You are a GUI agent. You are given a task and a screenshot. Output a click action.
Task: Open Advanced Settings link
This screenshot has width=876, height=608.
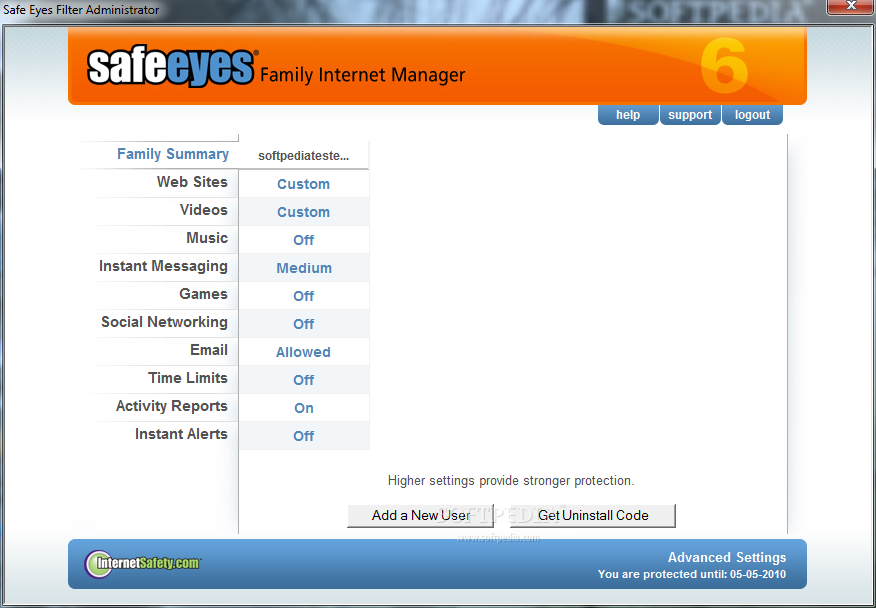(x=727, y=557)
